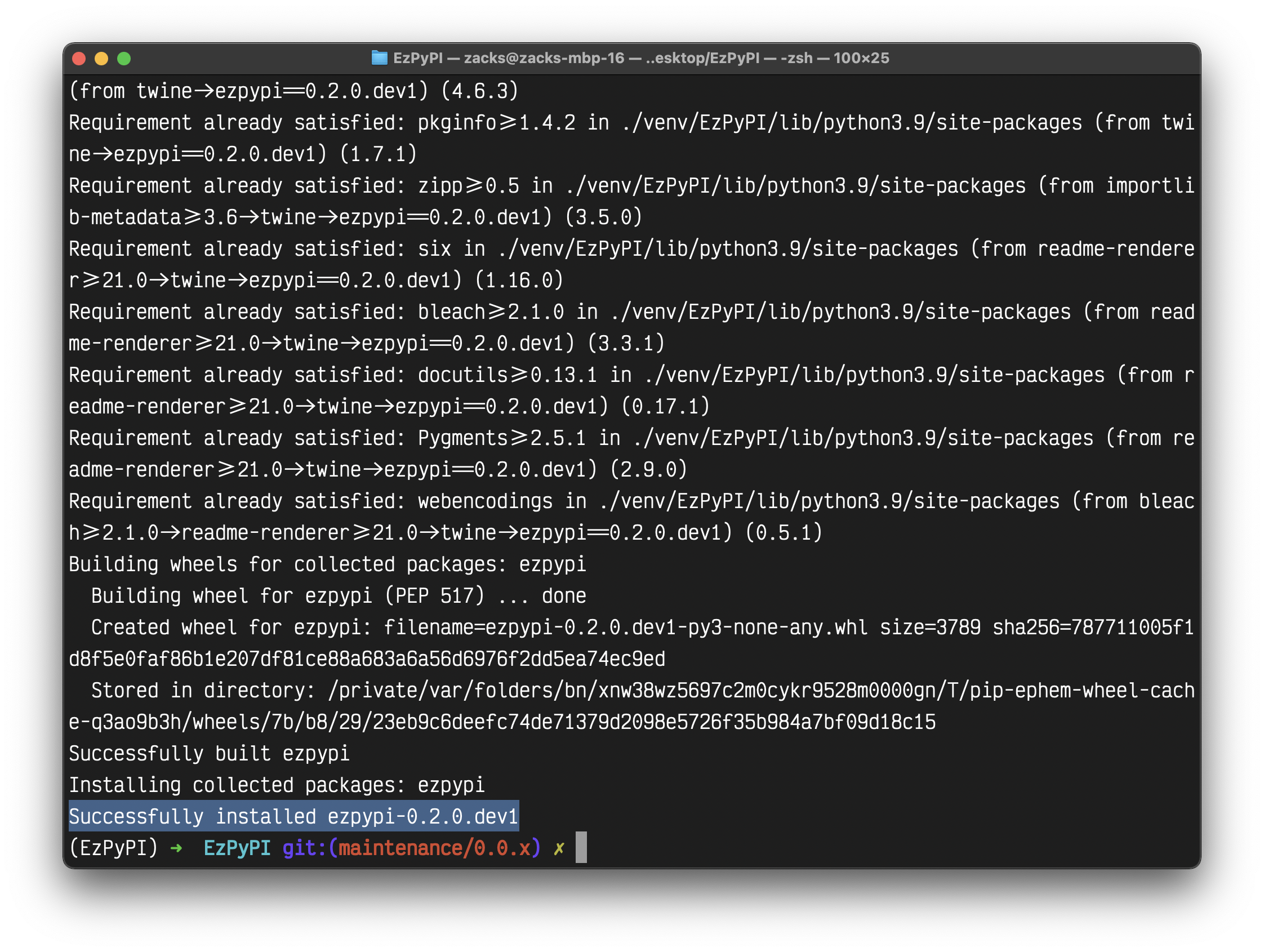
Task: Click the 'Building wheels for collected packages' line
Action: (x=327, y=564)
